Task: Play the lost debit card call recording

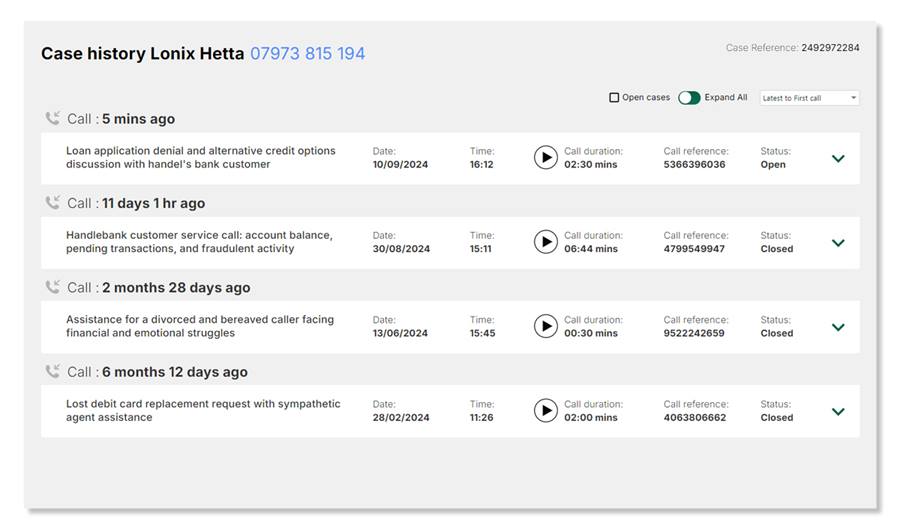Action: click(x=545, y=411)
